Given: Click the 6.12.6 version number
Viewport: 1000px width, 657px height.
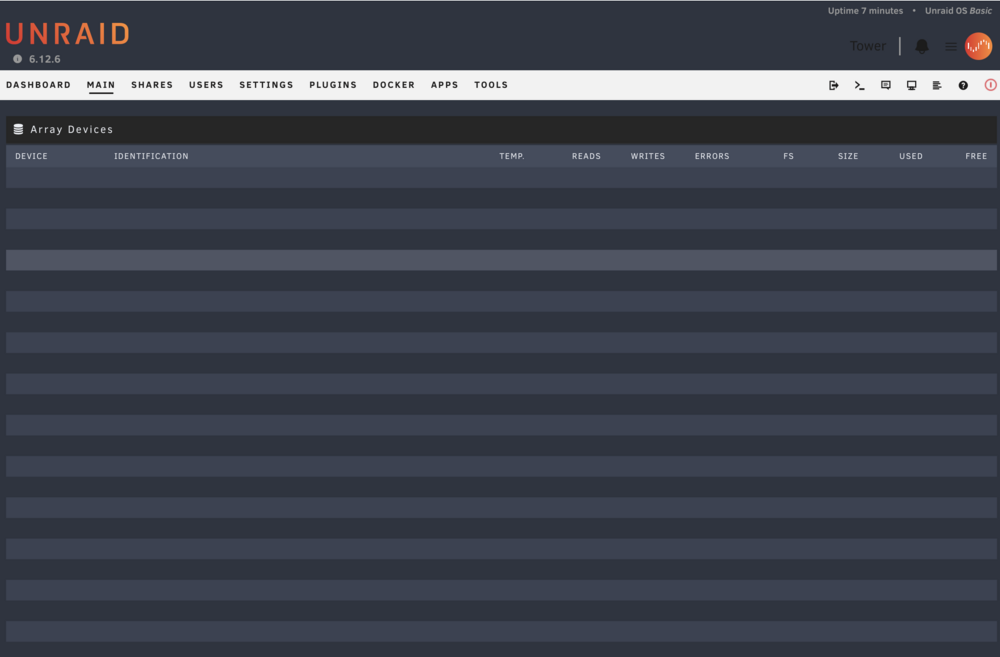Looking at the screenshot, I should click(45, 59).
